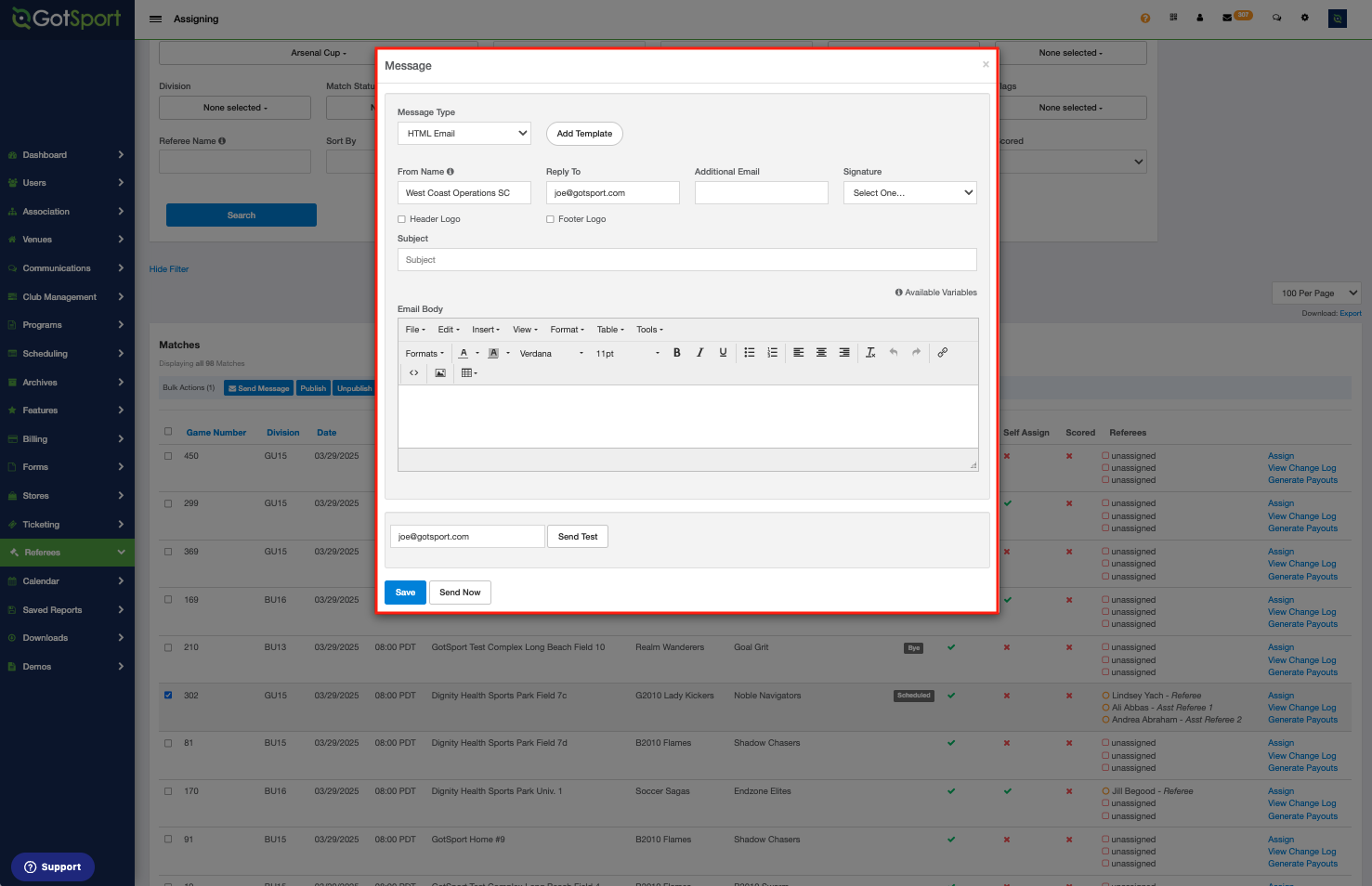Image resolution: width=1372 pixels, height=886 pixels.
Task: Open the Format menu in email editor
Action: pyautogui.click(x=568, y=330)
